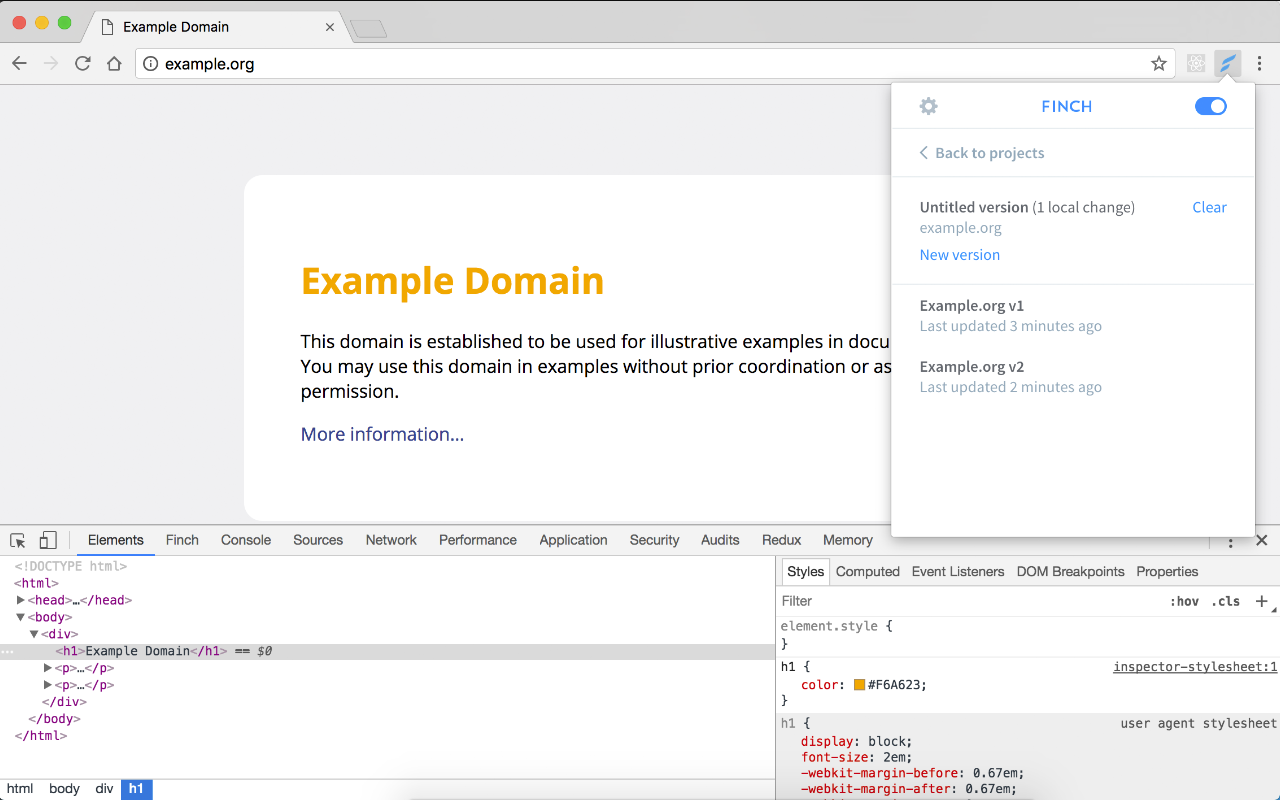Expand the first collapsed p element
This screenshot has height=800, width=1280.
click(47, 668)
